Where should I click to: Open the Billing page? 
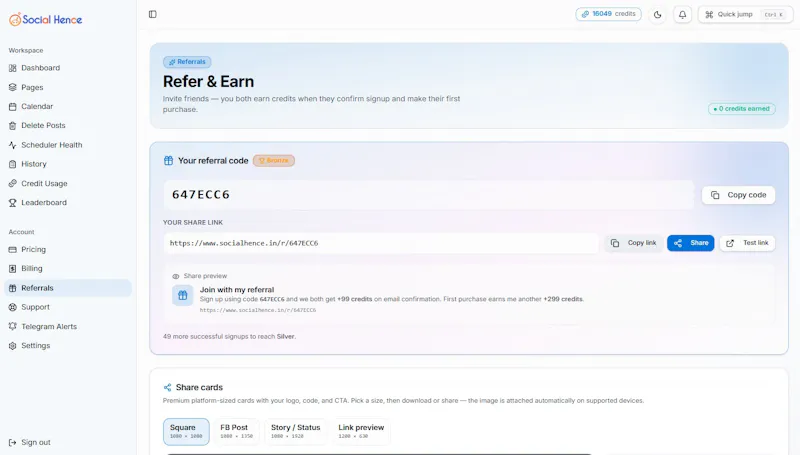68,268
